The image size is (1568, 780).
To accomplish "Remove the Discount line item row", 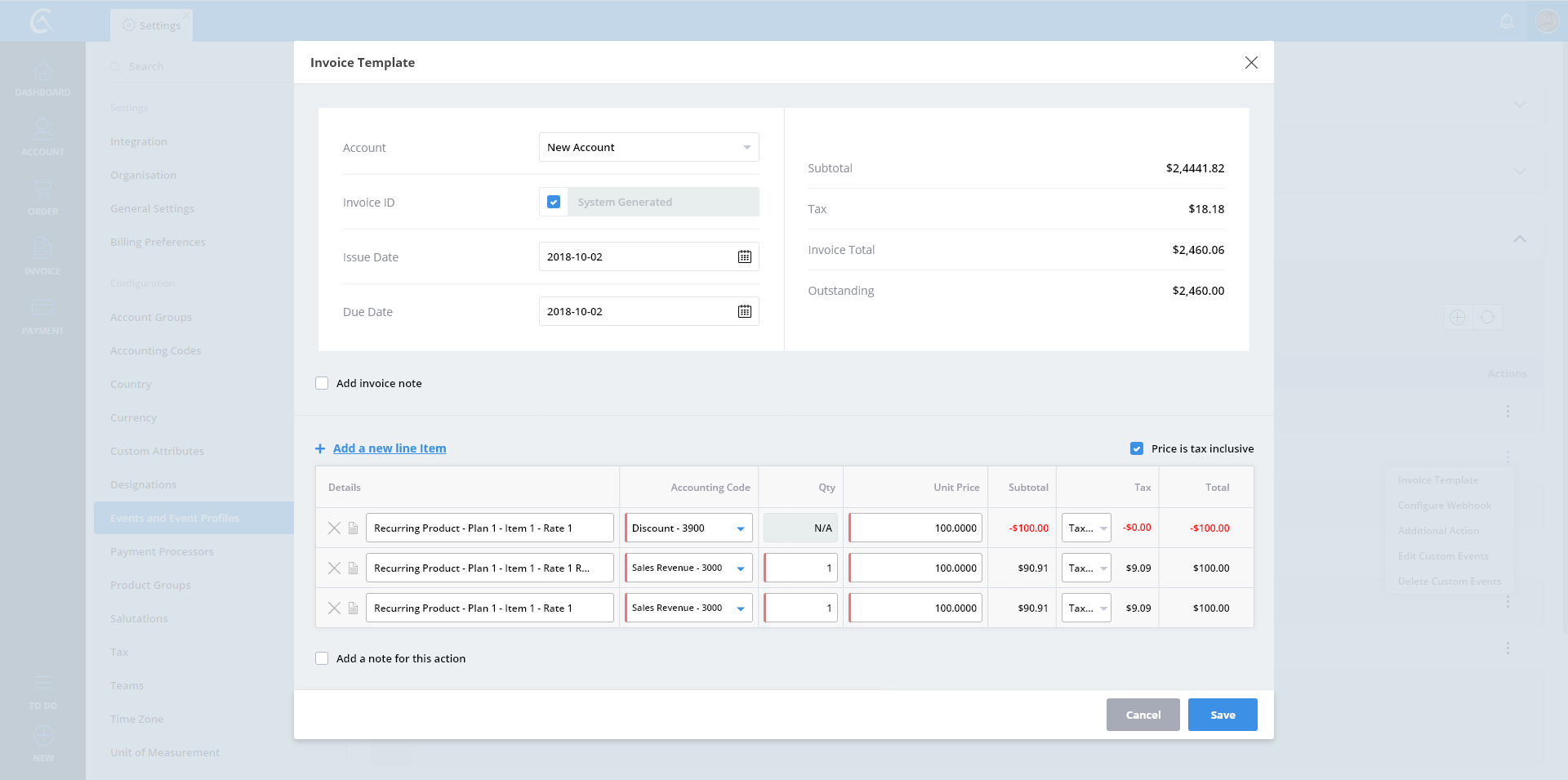I will click(334, 528).
